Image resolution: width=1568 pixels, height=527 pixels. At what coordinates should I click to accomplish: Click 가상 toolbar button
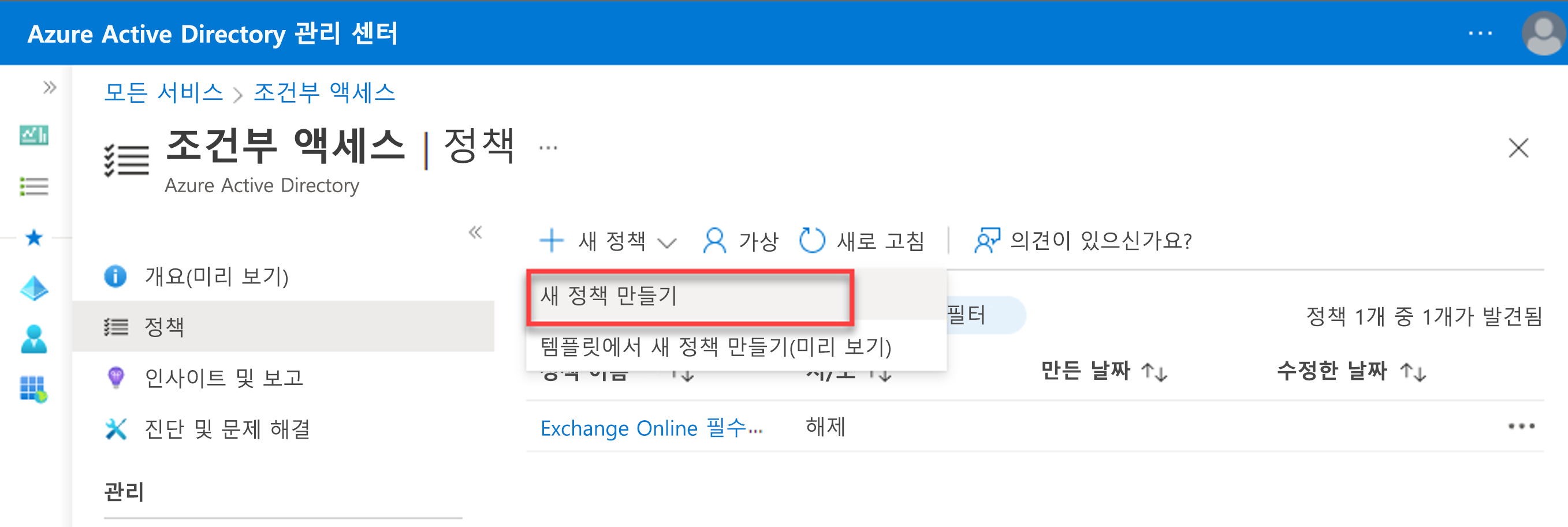(x=740, y=241)
